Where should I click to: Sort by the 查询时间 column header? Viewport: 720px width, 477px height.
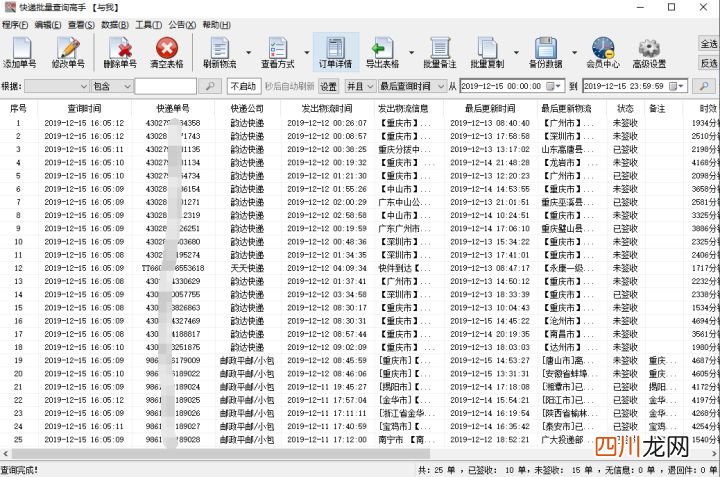(x=84, y=108)
